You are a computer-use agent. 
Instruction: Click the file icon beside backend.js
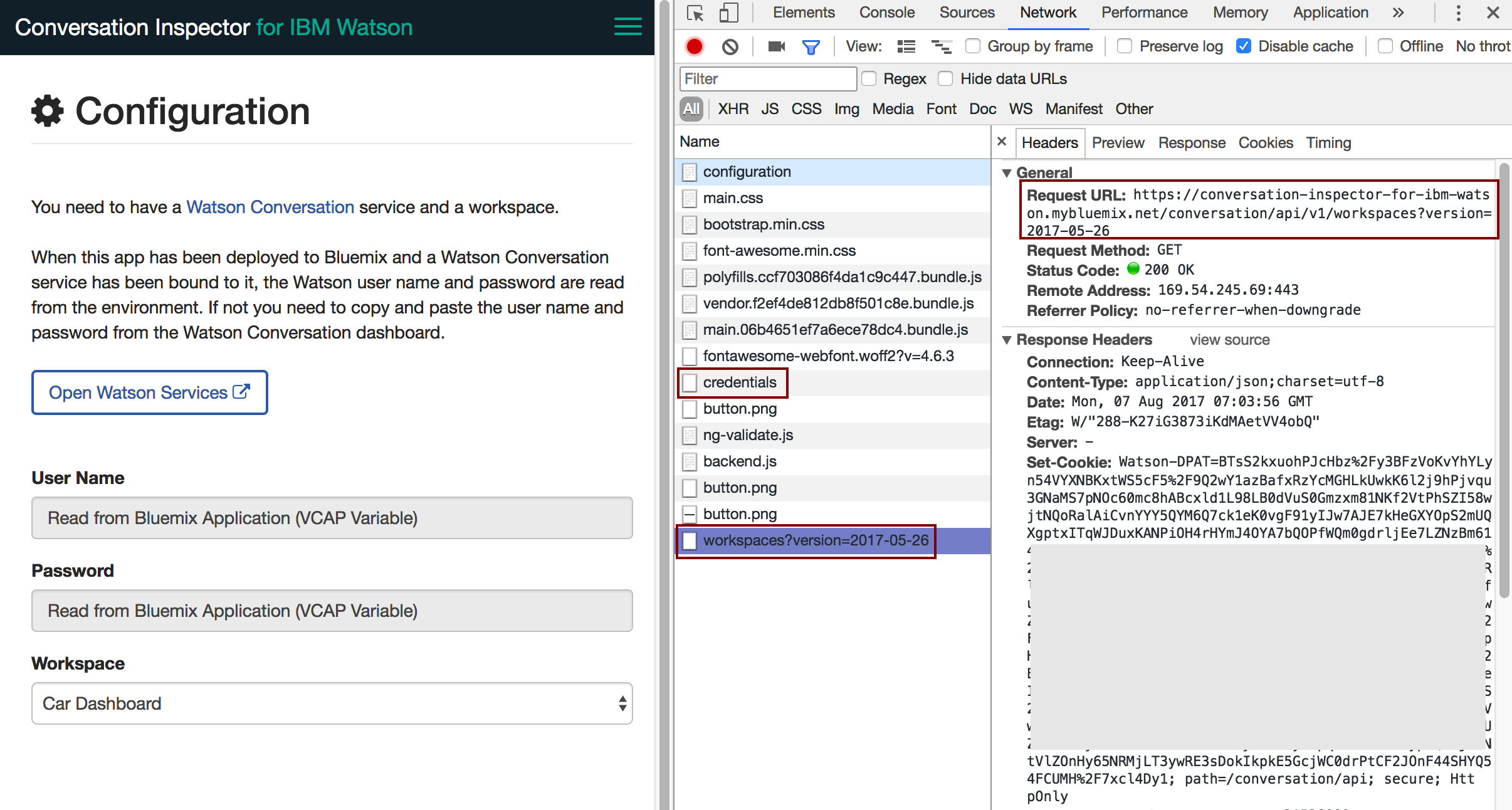click(690, 462)
